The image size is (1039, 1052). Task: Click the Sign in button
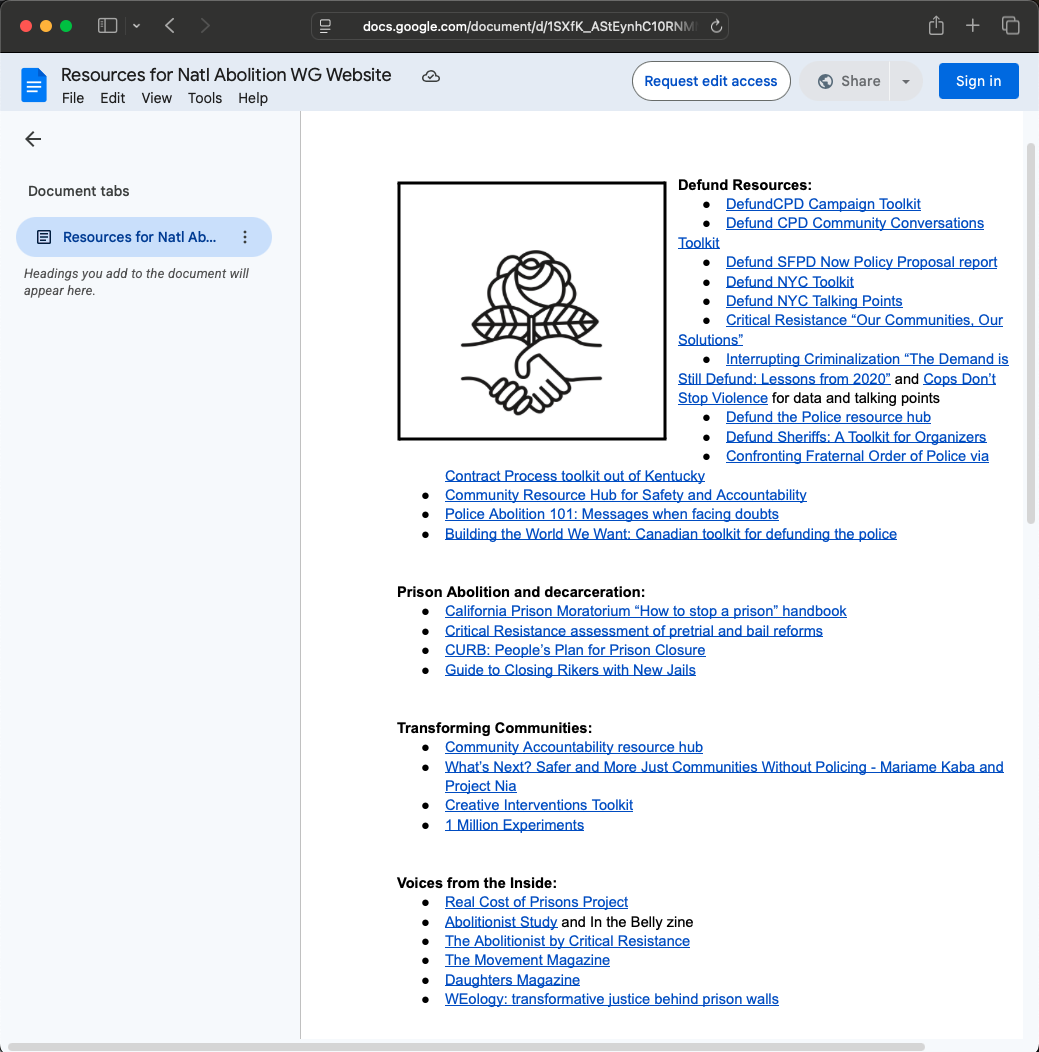pos(977,81)
